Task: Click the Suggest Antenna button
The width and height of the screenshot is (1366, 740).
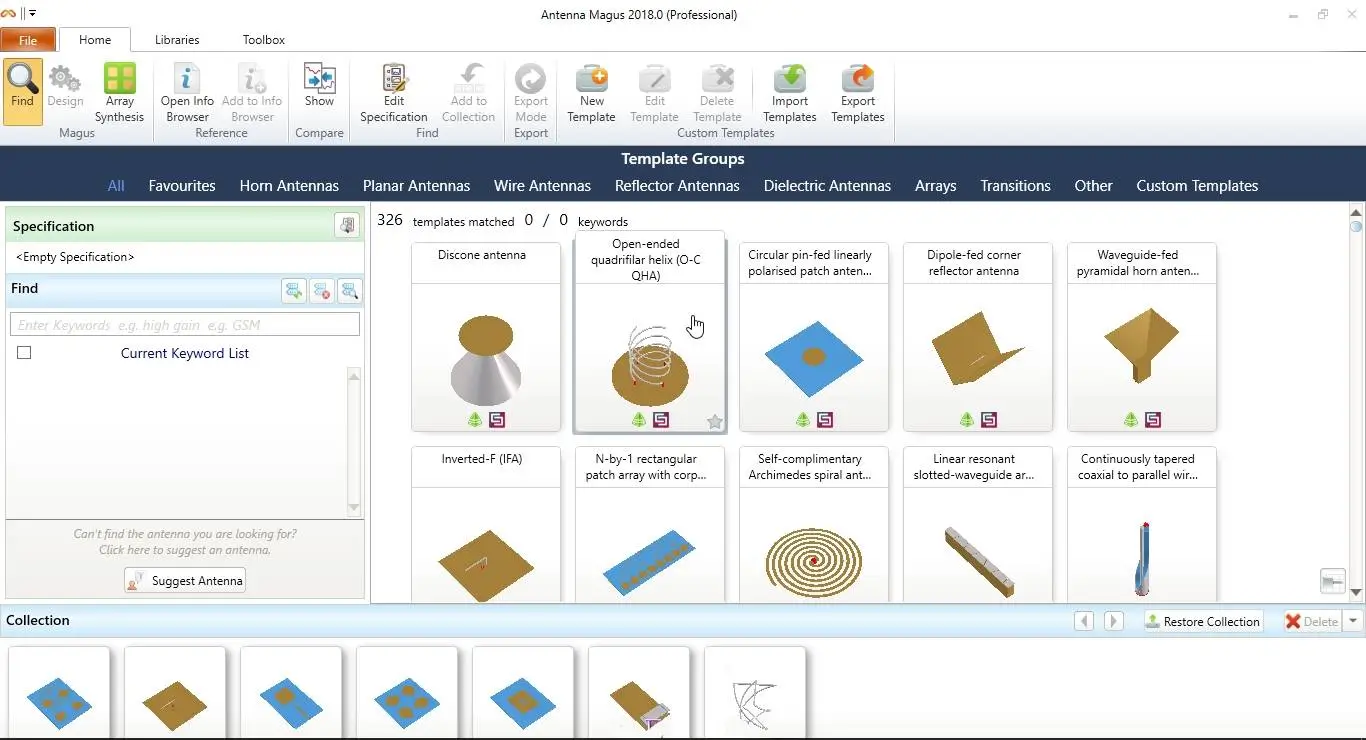Action: pos(185,581)
